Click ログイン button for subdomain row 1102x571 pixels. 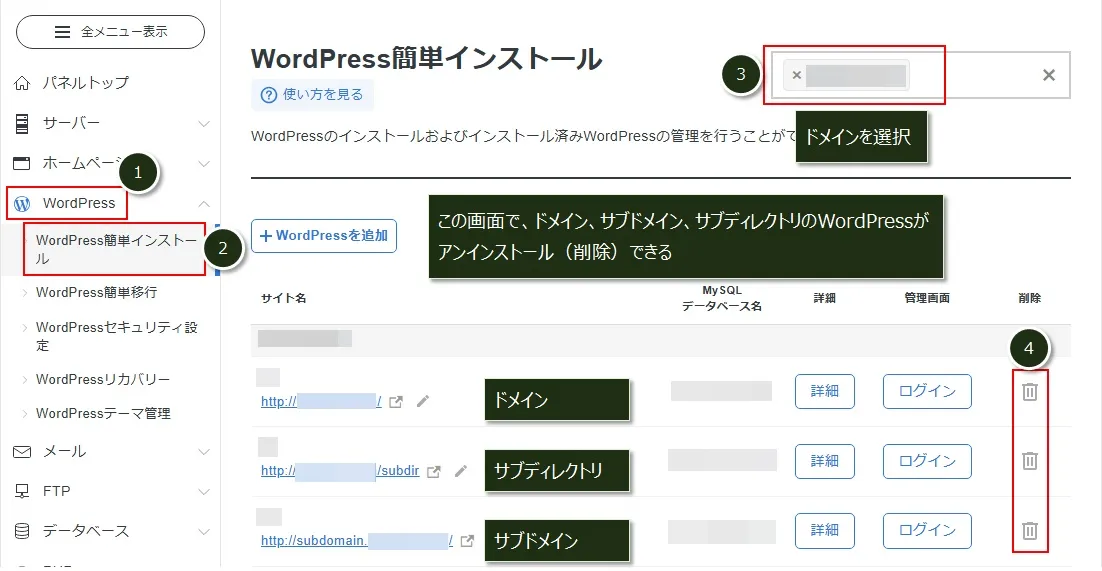tap(927, 531)
